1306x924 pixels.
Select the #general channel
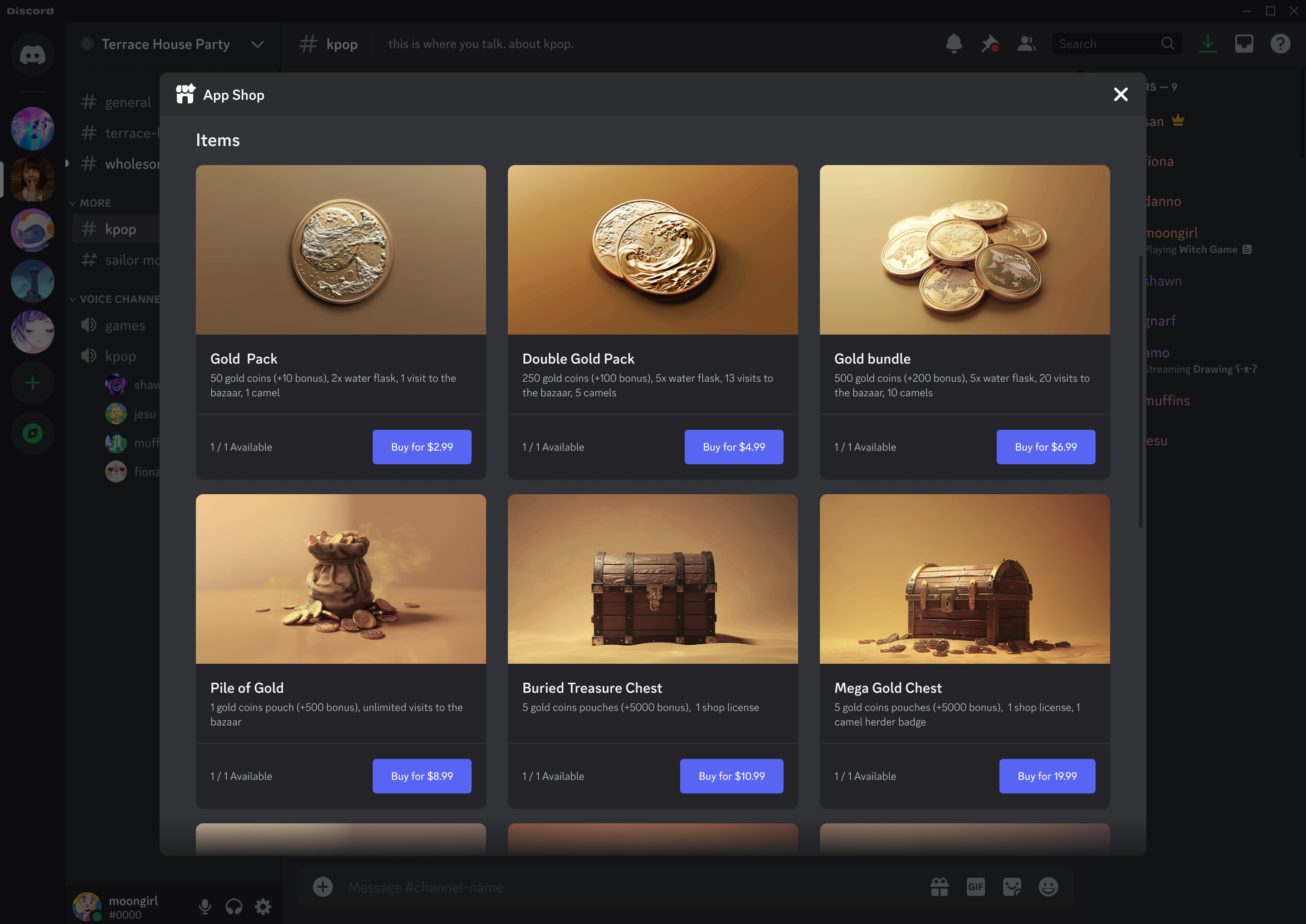click(x=128, y=102)
